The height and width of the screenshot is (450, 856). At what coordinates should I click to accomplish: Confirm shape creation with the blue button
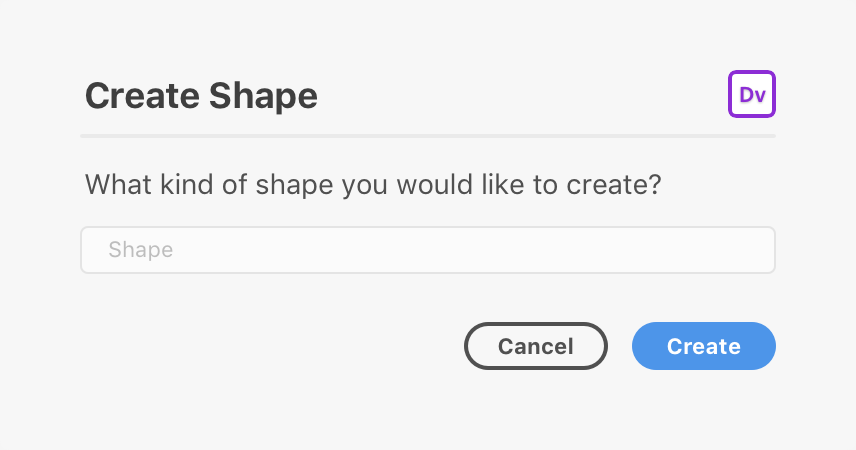point(704,346)
